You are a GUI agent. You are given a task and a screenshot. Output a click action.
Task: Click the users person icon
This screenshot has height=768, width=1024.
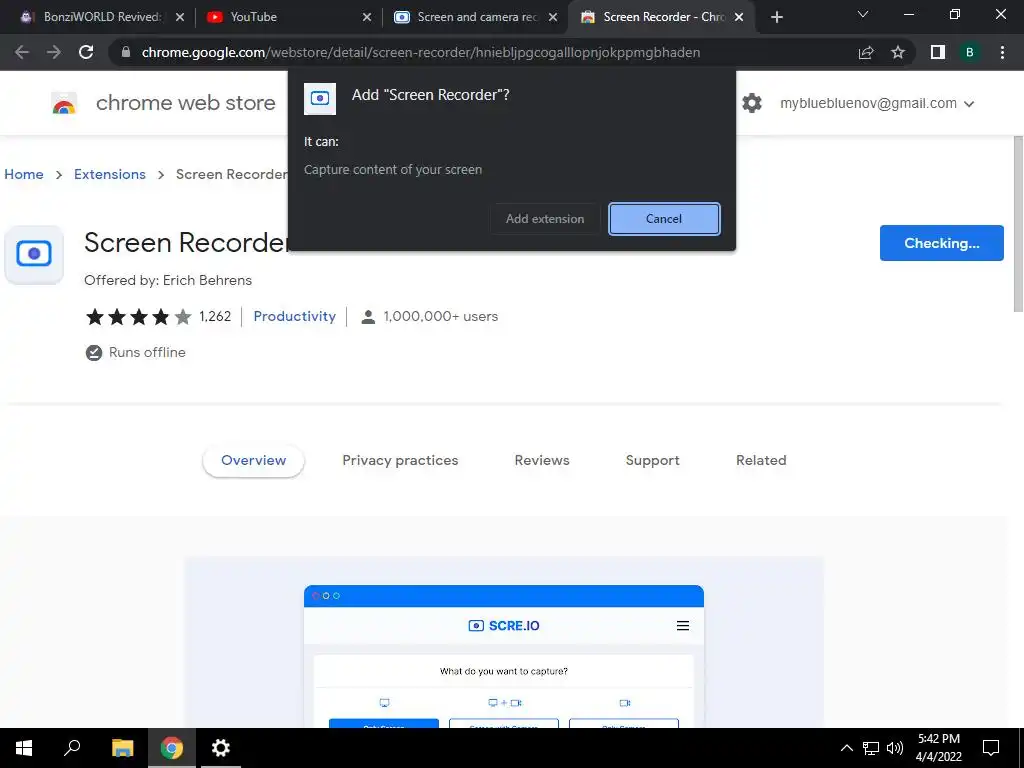[368, 317]
